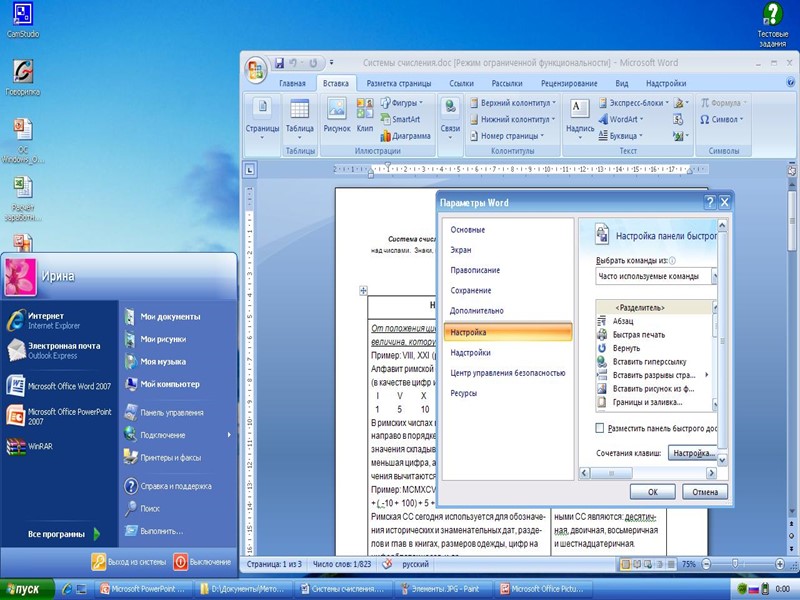Switch to Вид ribbon tab

[x=621, y=83]
